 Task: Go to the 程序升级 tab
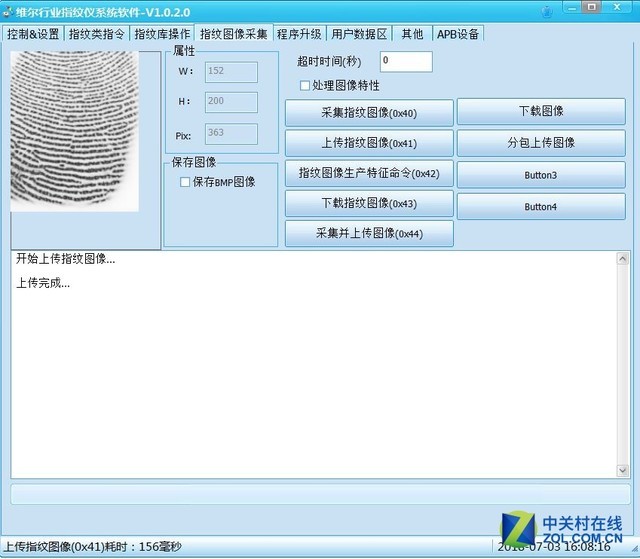pyautogui.click(x=299, y=34)
